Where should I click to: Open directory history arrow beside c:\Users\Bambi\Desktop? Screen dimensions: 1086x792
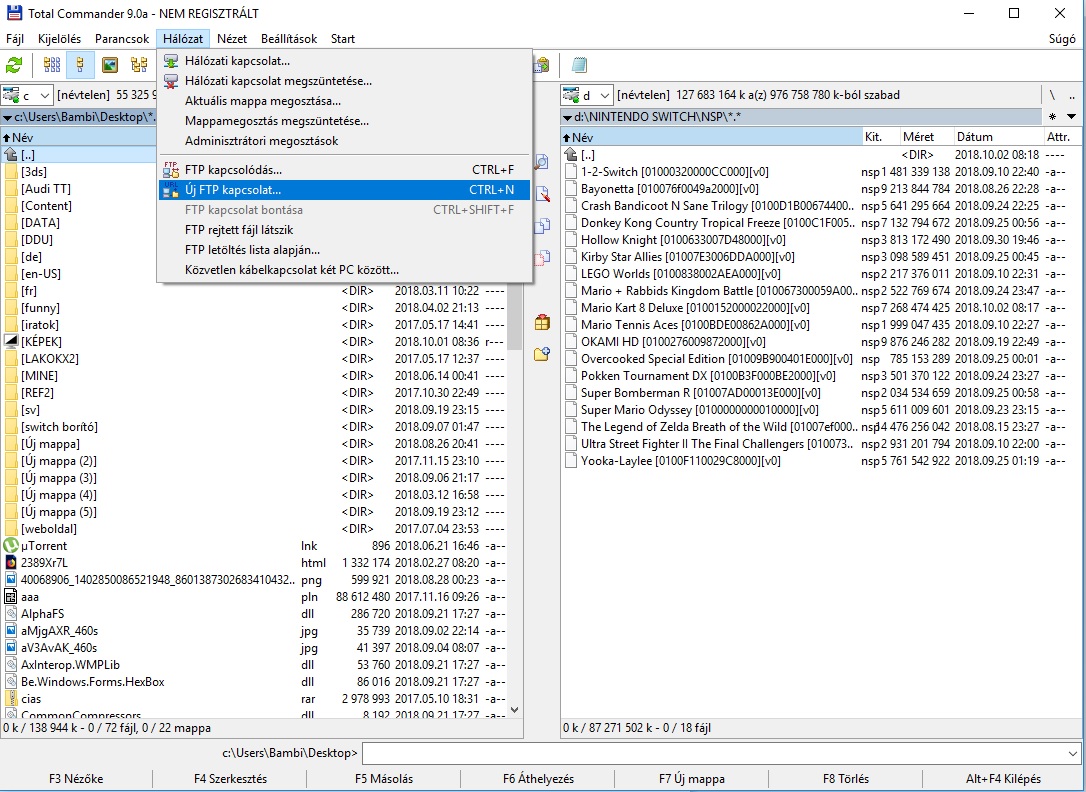click(7, 117)
